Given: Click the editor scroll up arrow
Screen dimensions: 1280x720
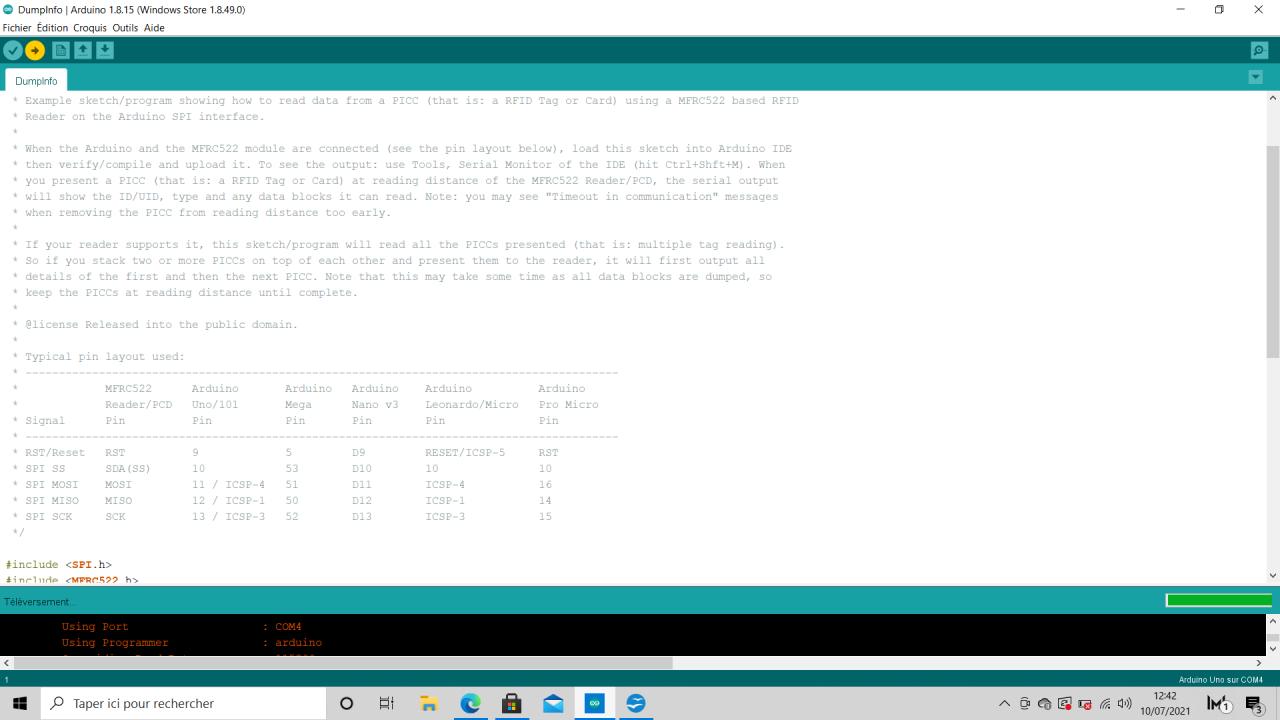Looking at the screenshot, I should coord(1272,98).
